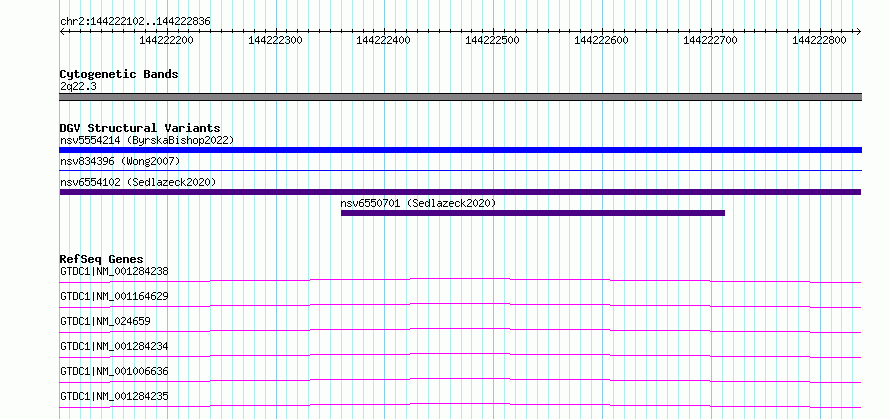Open transcript GTDC1|NM_001284235 label

pyautogui.click(x=115, y=396)
